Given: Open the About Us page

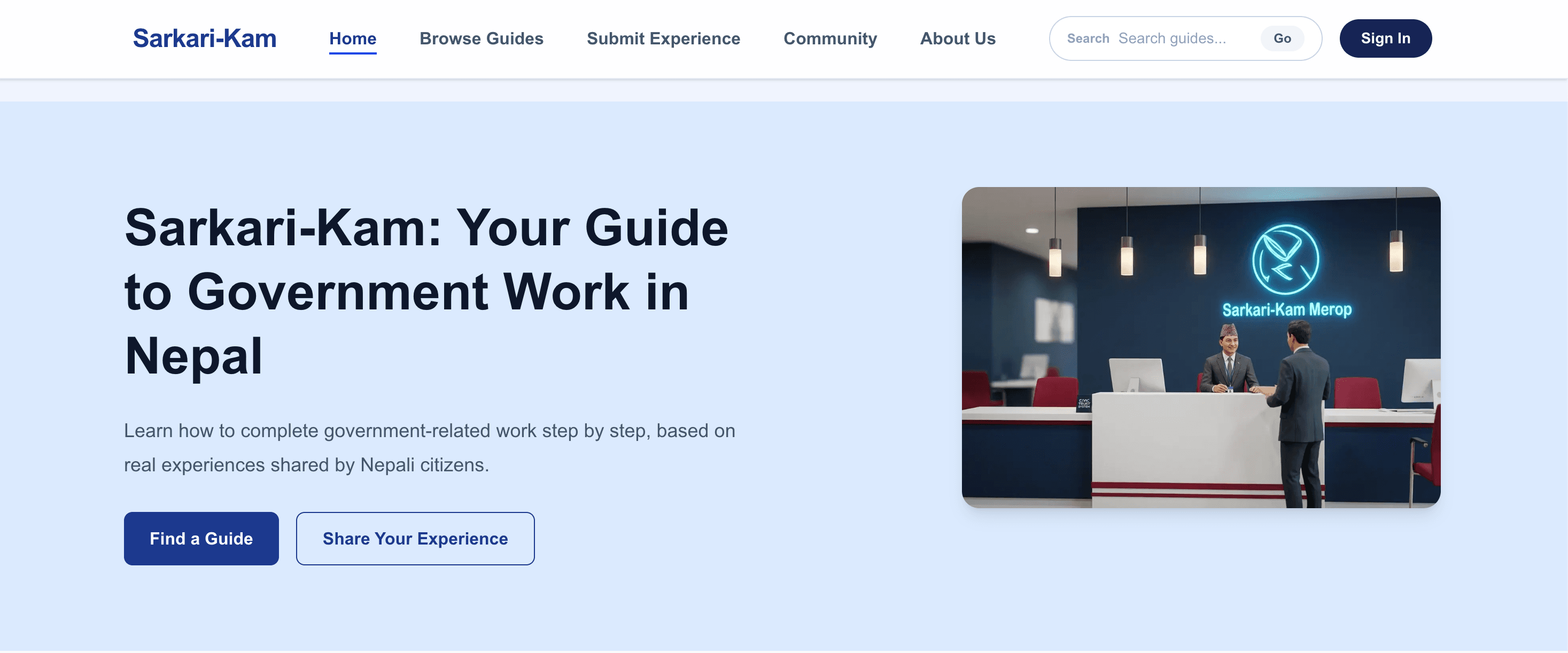Looking at the screenshot, I should pos(958,38).
